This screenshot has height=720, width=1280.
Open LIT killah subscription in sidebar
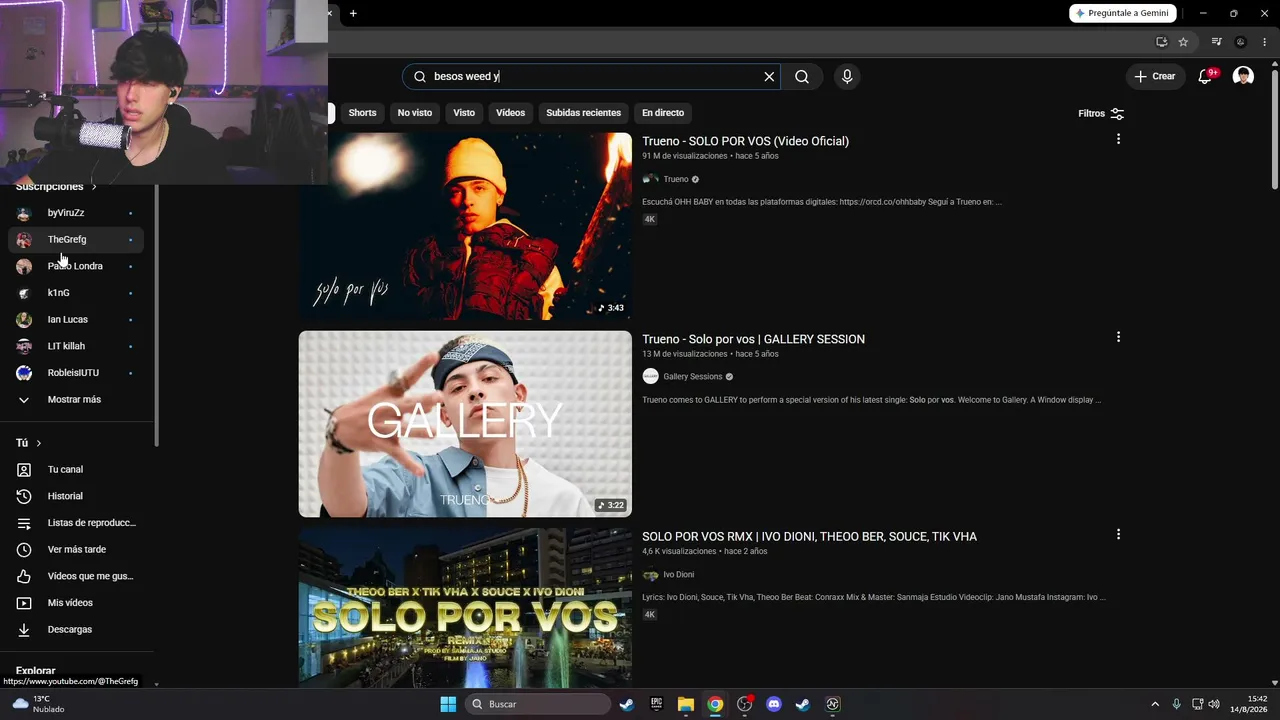tap(76, 346)
